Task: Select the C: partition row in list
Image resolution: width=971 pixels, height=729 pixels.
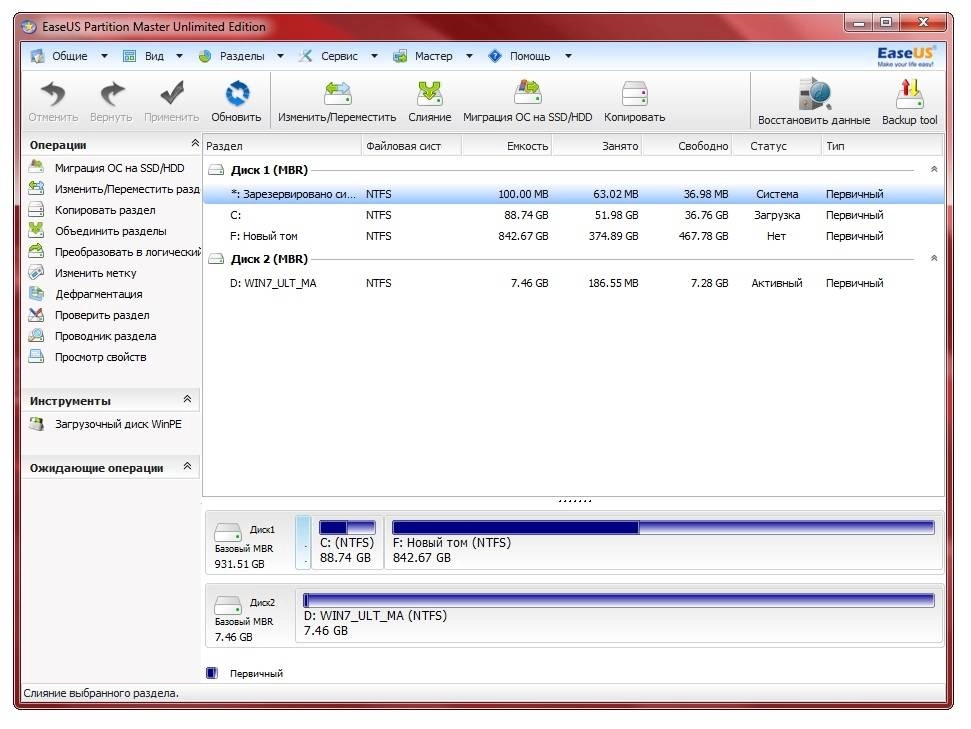Action: click(573, 215)
